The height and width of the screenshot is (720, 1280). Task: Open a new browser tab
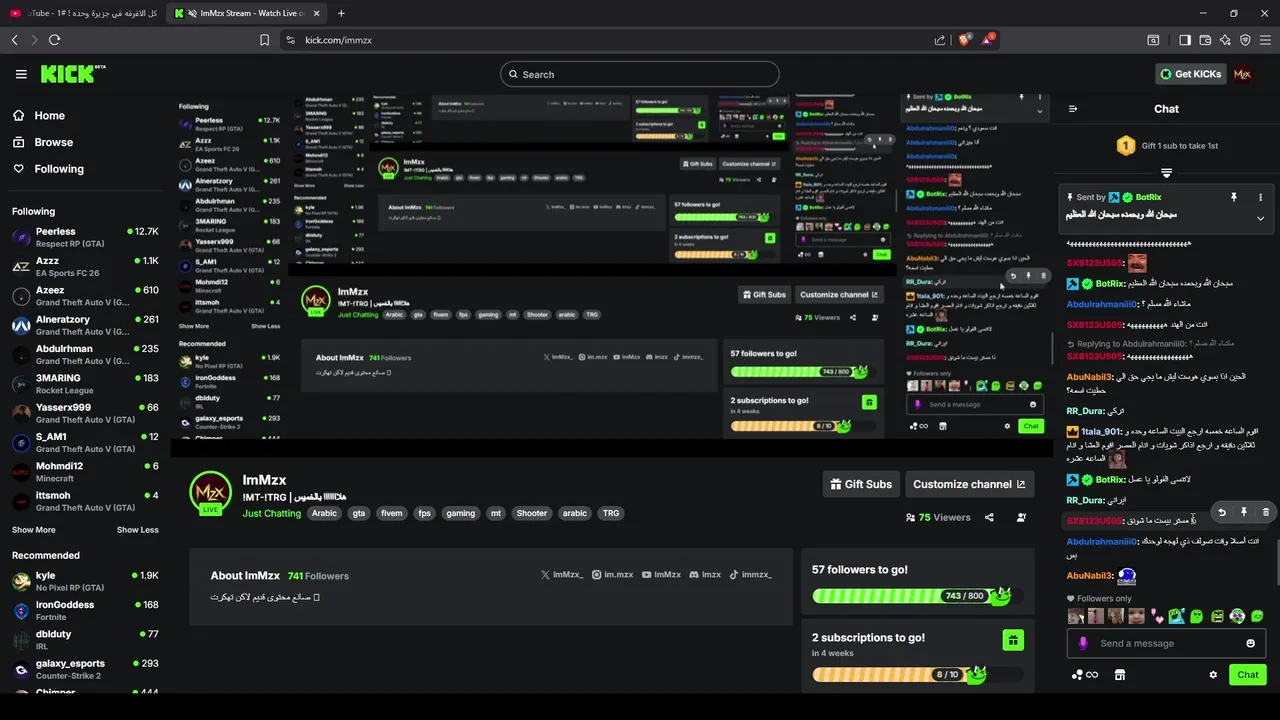pos(341,13)
